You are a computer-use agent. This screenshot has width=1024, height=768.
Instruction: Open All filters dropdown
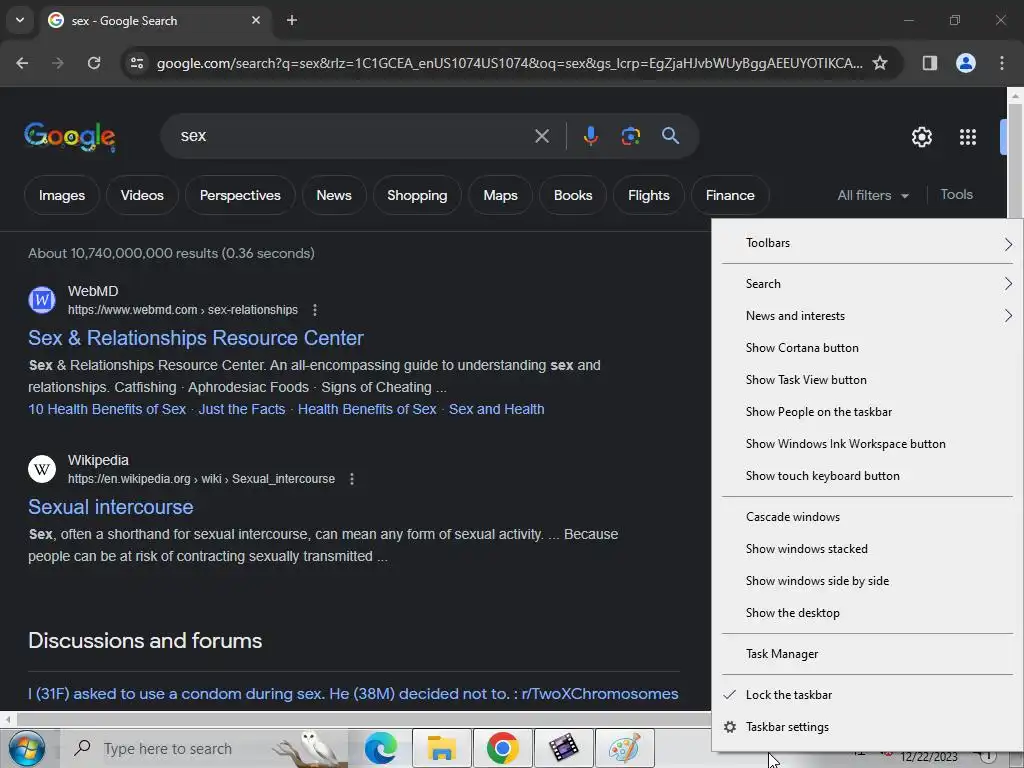coord(872,195)
